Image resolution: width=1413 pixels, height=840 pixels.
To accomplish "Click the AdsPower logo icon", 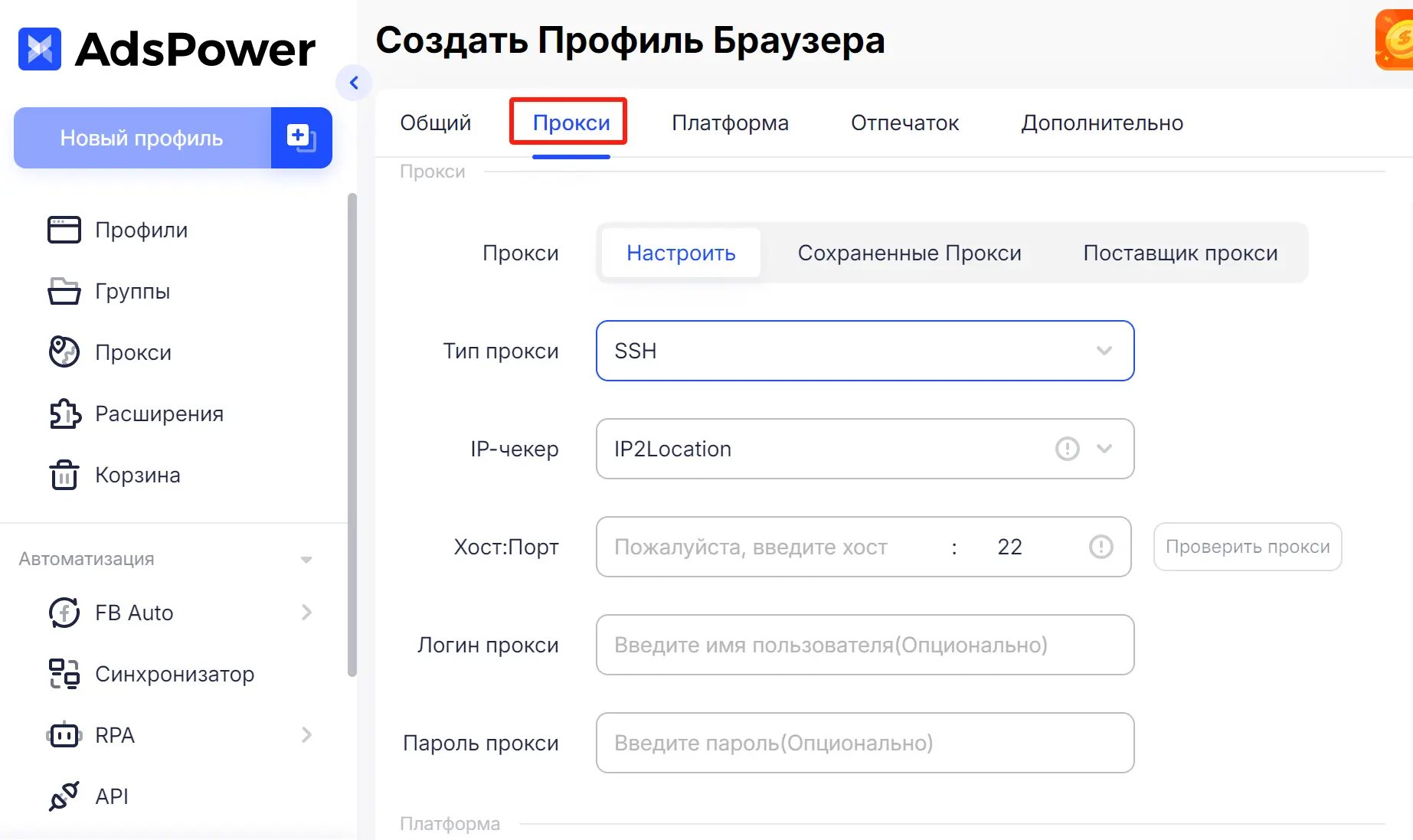I will click(x=40, y=49).
